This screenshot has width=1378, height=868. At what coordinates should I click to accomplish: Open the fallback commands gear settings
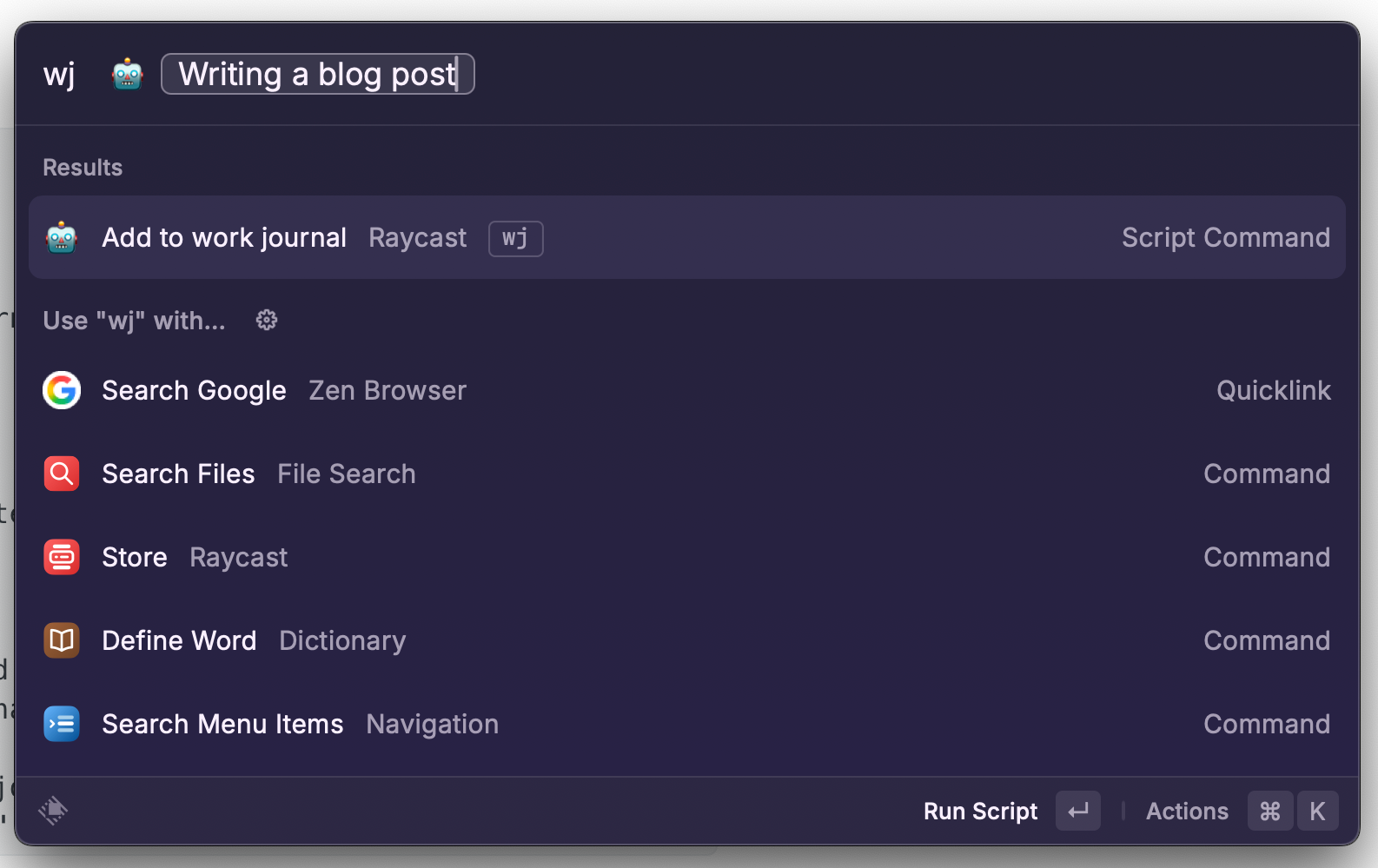coord(267,321)
